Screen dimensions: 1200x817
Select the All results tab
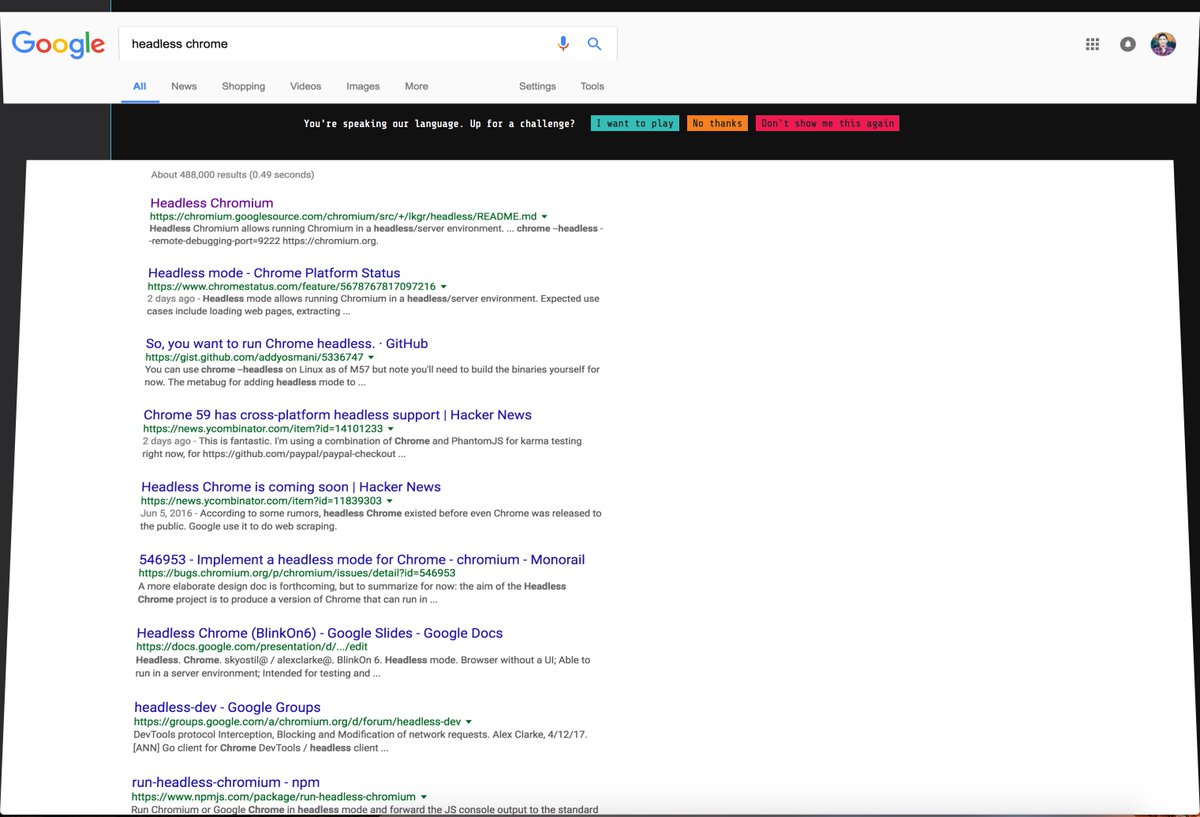(x=140, y=86)
